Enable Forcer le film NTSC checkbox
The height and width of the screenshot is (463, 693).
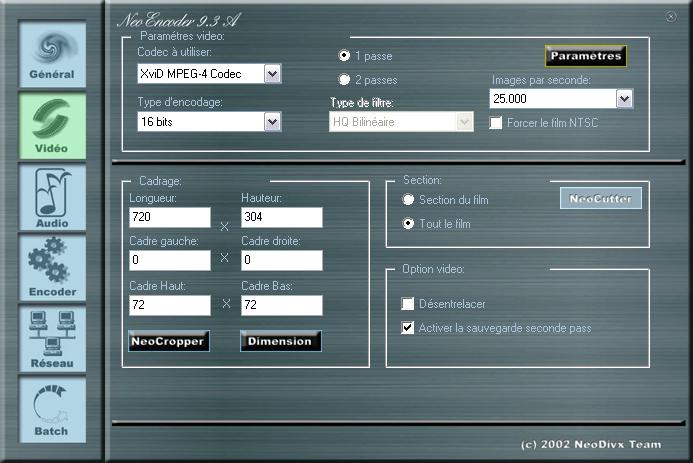click(x=496, y=122)
